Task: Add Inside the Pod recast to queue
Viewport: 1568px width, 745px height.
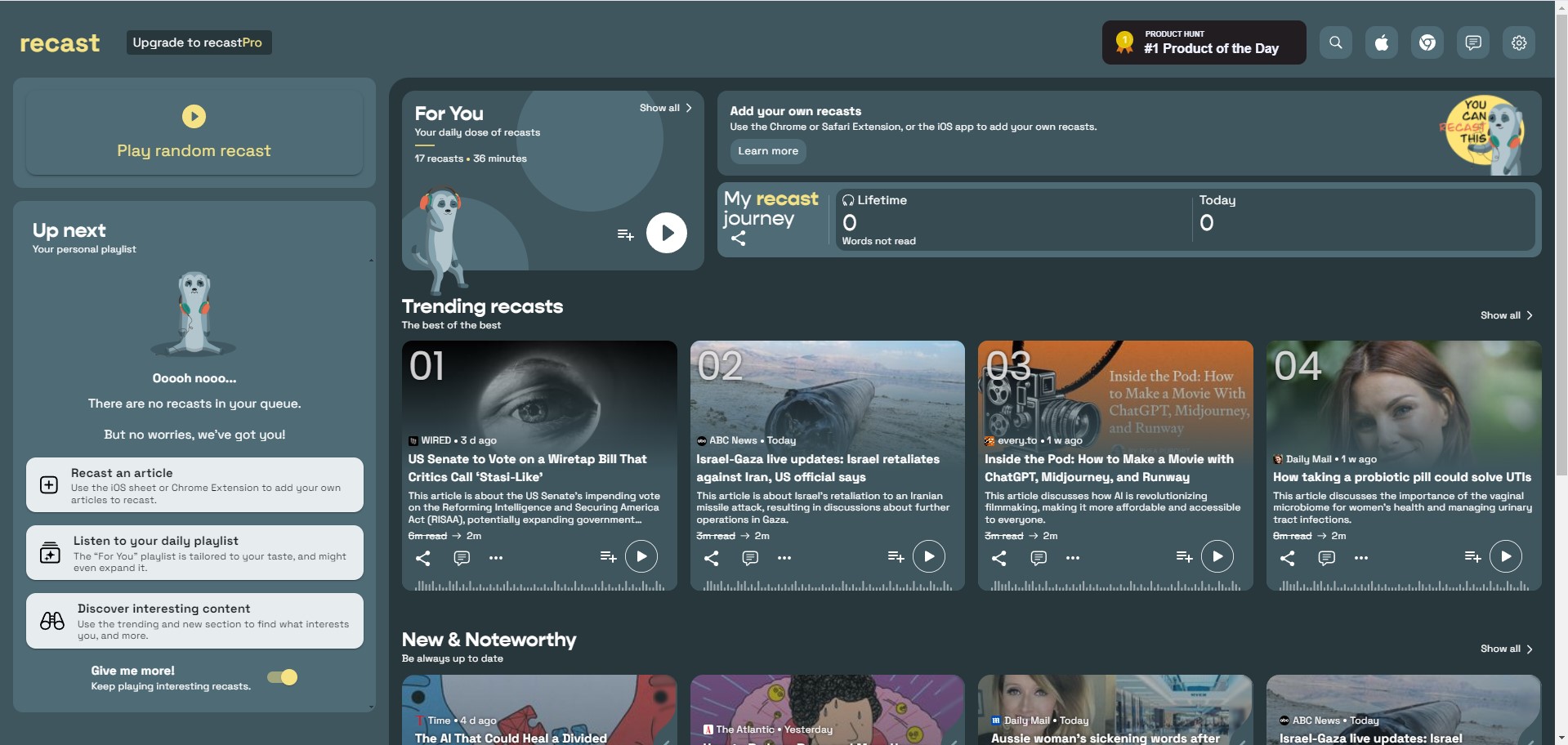Action: tap(1184, 557)
